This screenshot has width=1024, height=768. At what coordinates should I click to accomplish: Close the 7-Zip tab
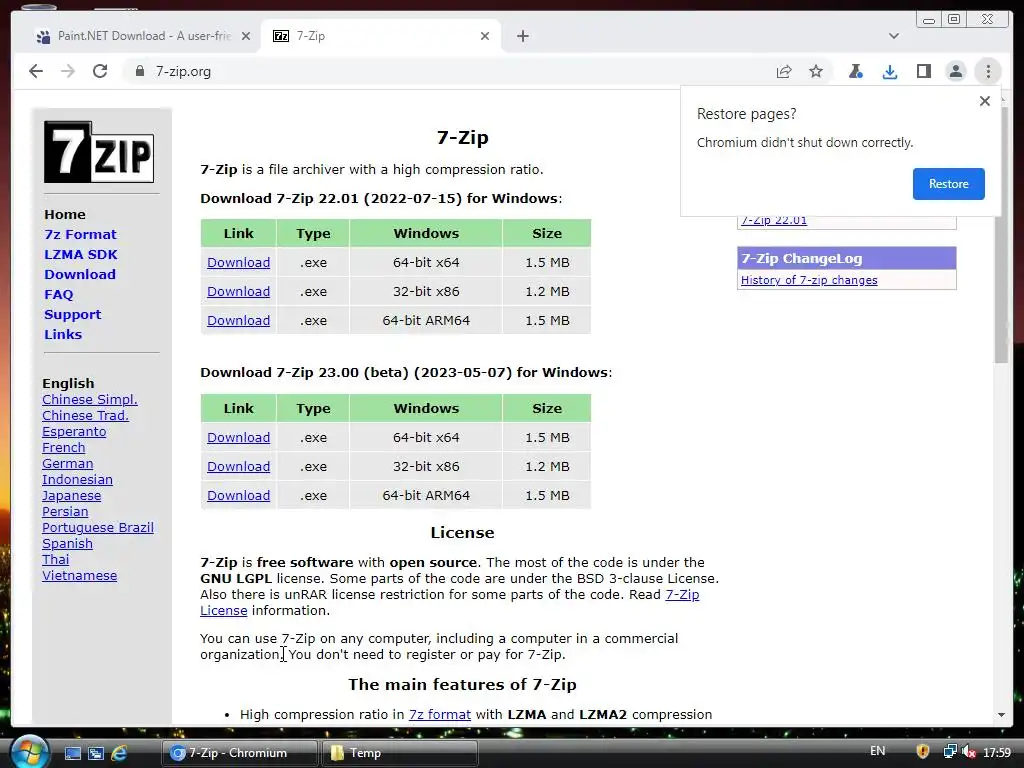485,36
